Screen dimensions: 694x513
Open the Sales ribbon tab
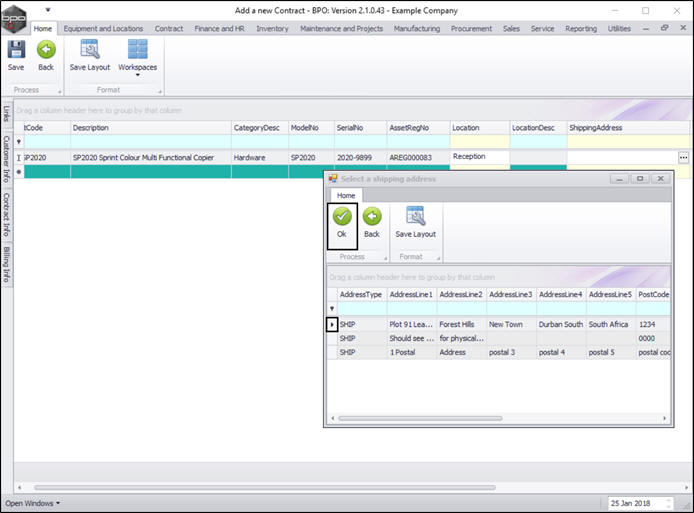tap(511, 29)
